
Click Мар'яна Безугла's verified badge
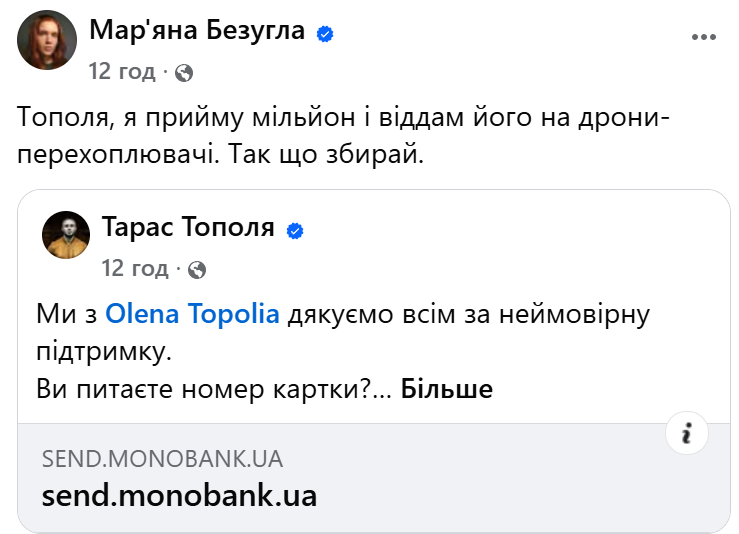325,33
